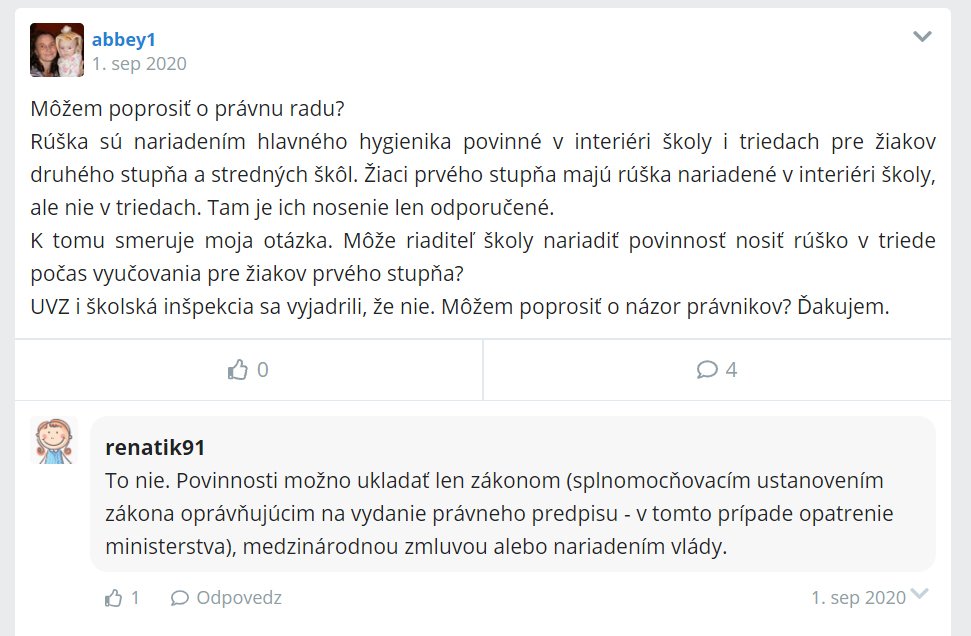Like renatik91's comment with the thumbs-up icon
Image resolution: width=971 pixels, height=636 pixels.
(x=113, y=598)
